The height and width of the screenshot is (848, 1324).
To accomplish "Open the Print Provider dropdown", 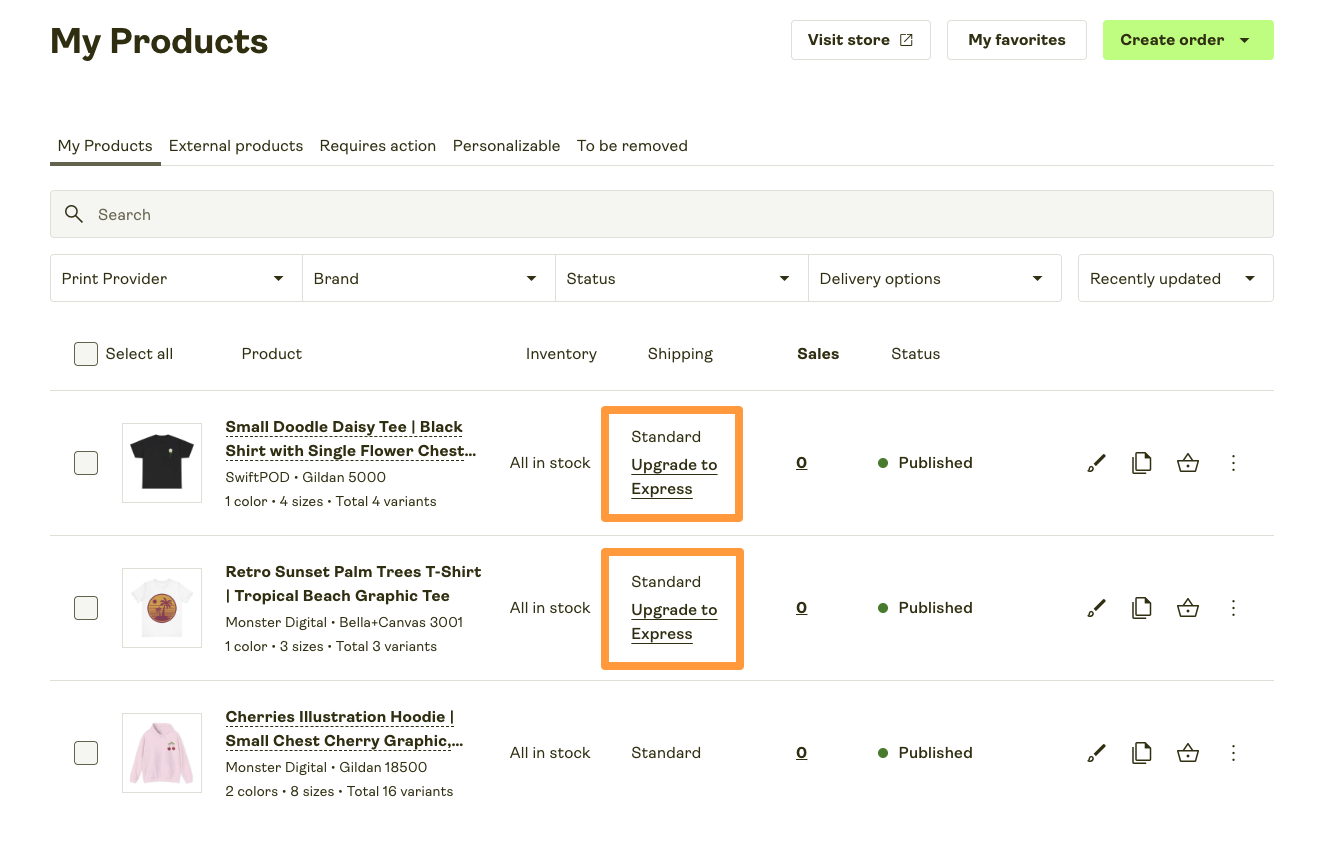I will pos(176,278).
